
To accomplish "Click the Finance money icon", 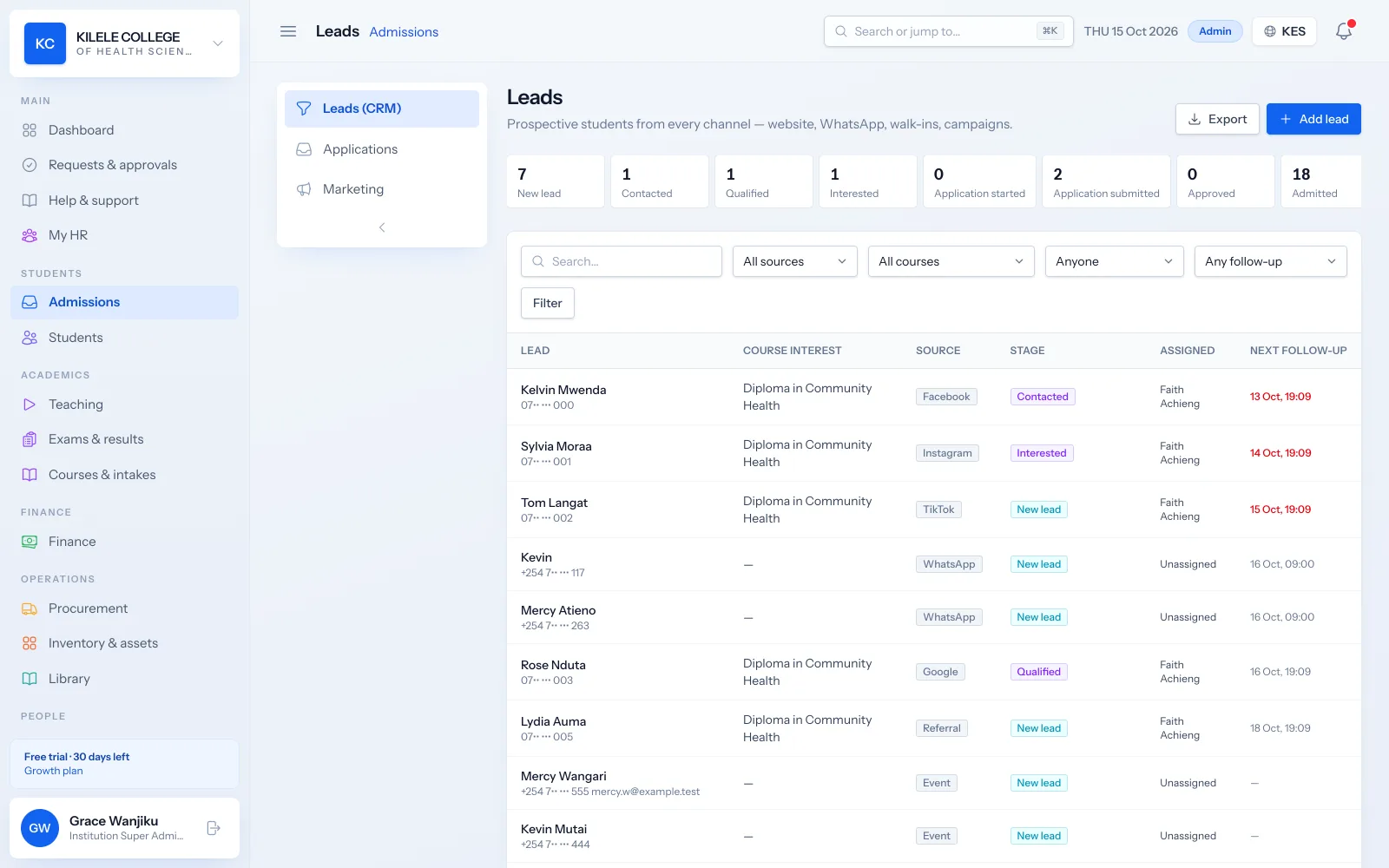I will (x=30, y=542).
